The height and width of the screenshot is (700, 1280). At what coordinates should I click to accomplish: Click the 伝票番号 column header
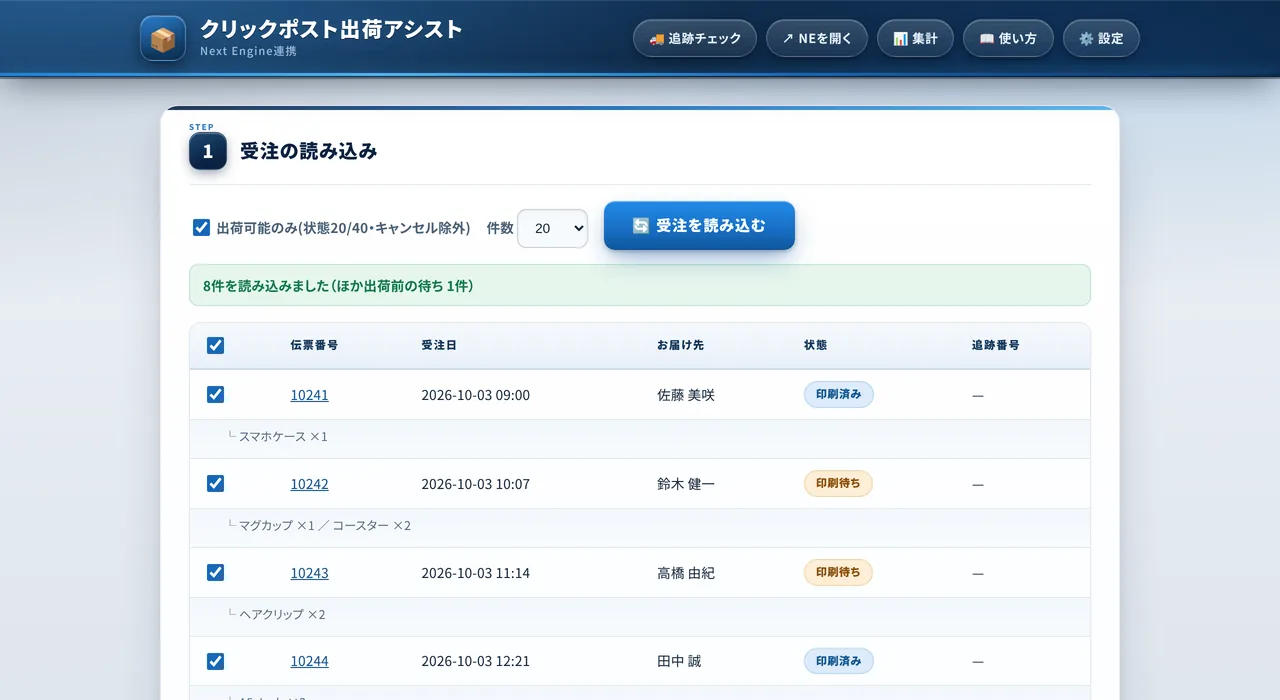[314, 345]
